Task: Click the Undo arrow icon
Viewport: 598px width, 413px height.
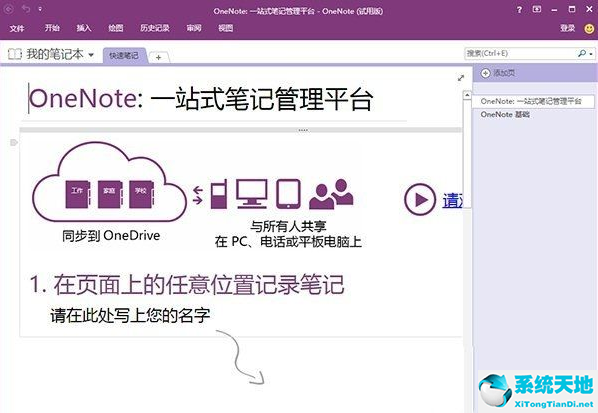Action: [26, 9]
